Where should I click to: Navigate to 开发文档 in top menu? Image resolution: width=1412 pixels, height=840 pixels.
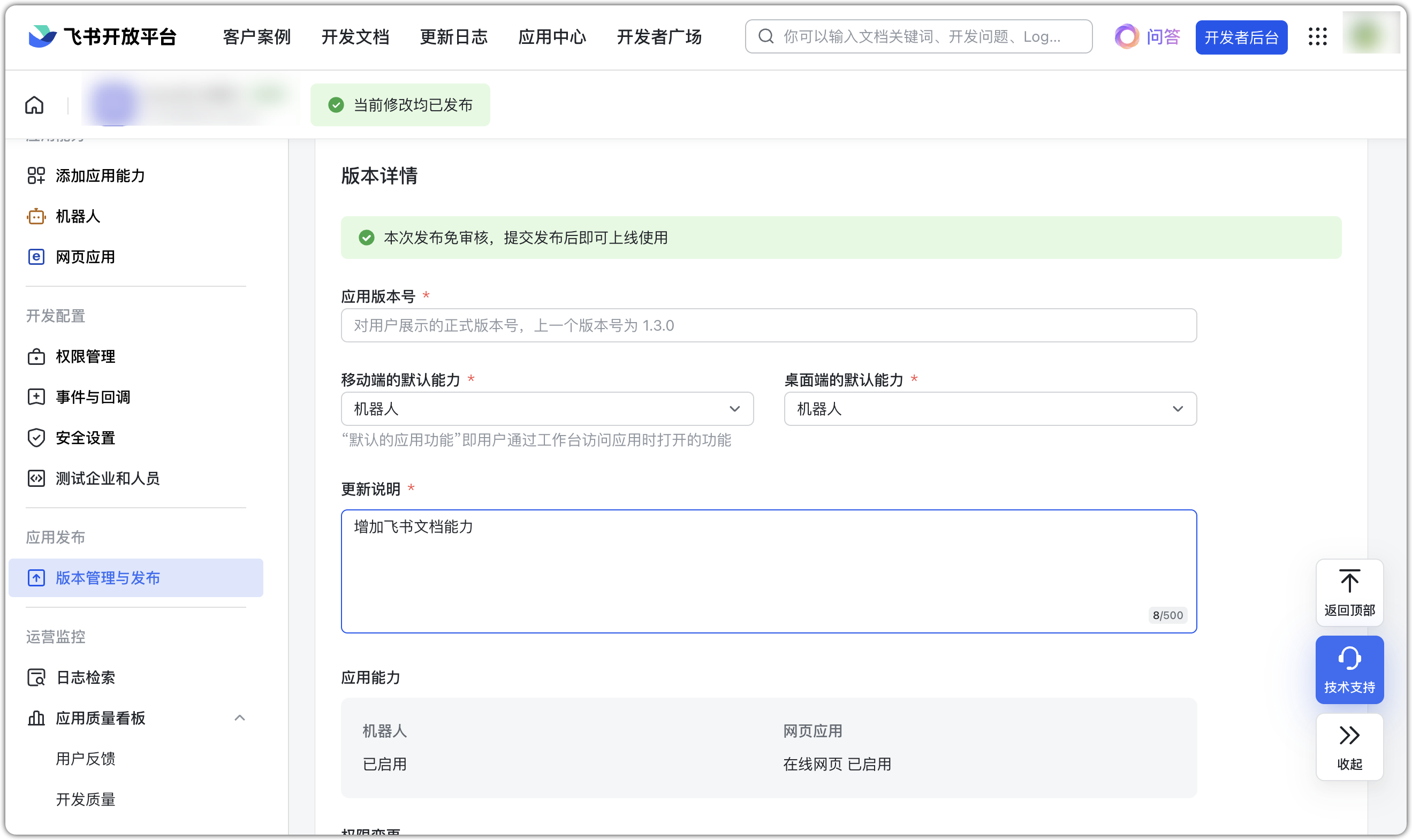tap(355, 36)
